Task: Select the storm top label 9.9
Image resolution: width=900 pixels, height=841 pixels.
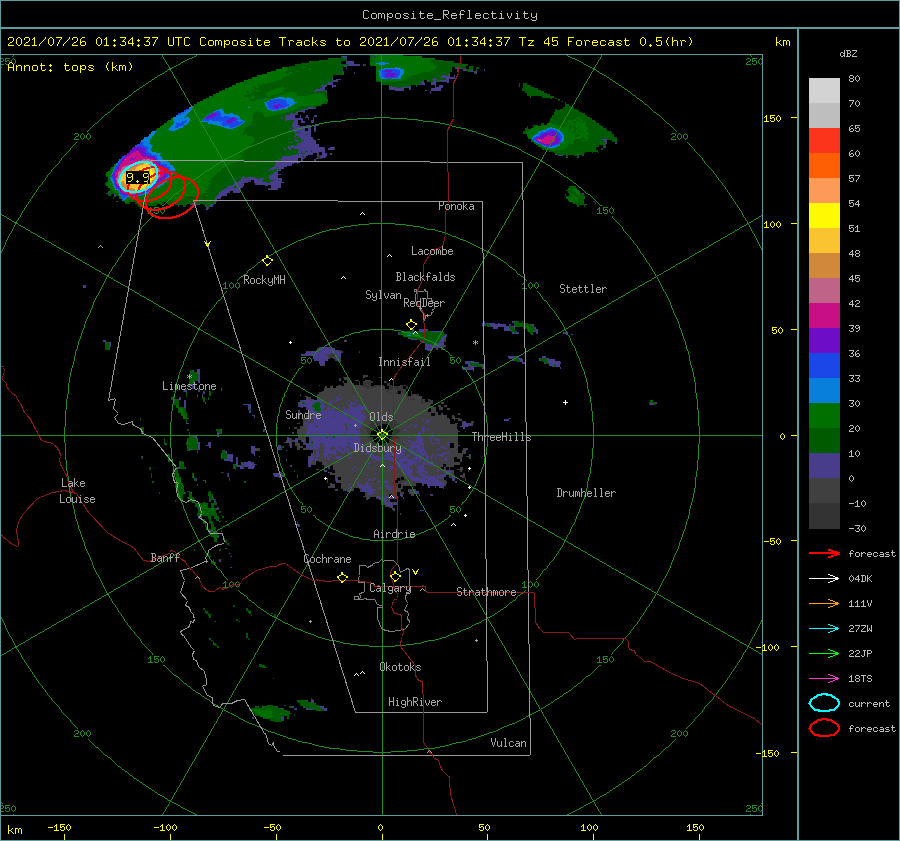Action: (138, 178)
